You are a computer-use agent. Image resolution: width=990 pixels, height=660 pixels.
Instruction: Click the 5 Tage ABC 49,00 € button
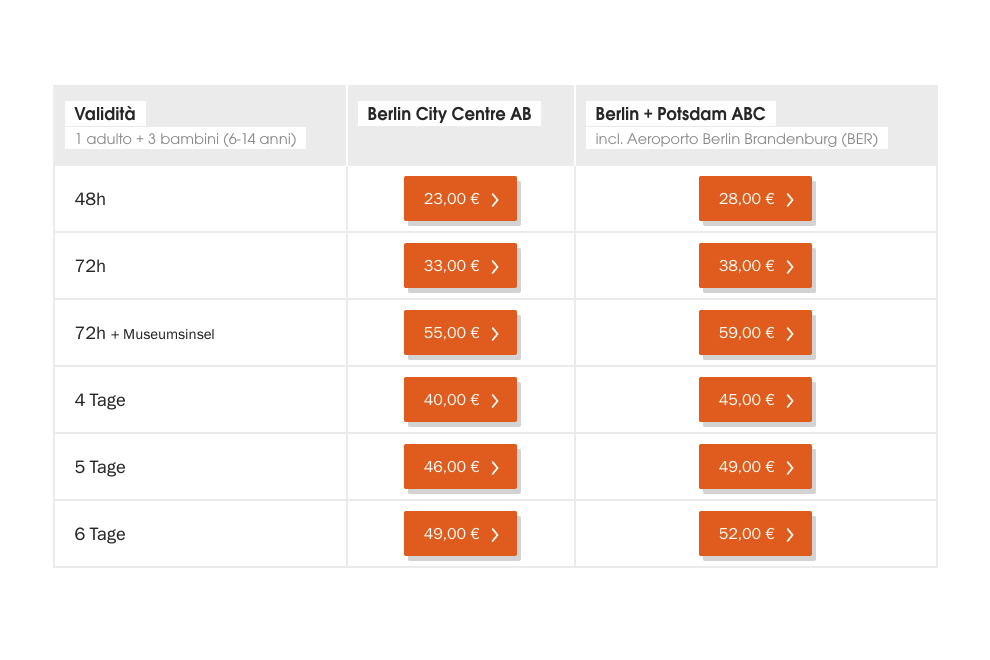pos(755,467)
